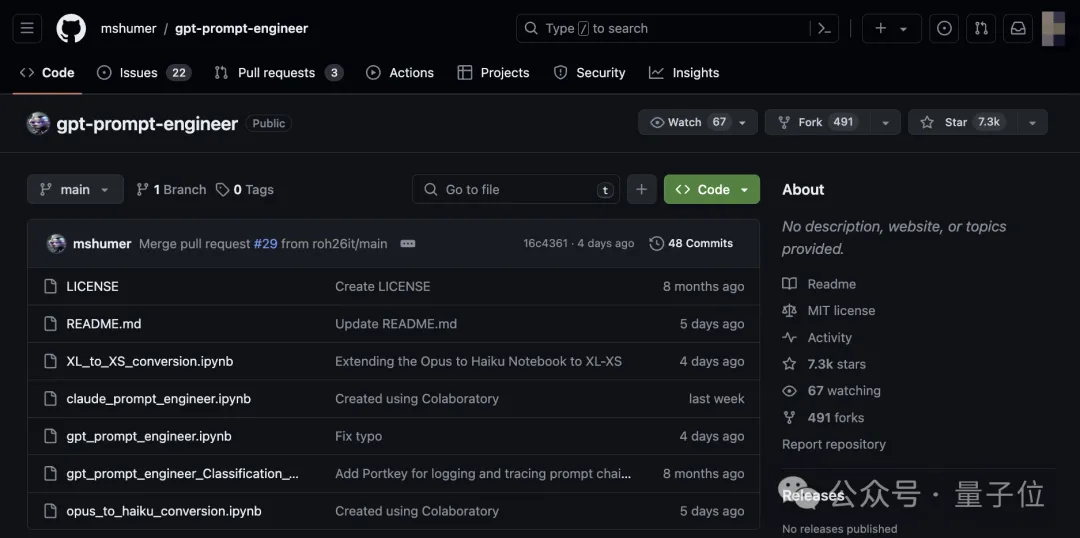The width and height of the screenshot is (1080, 538).
Task: Open the green Code dropdown
Action: pos(712,189)
